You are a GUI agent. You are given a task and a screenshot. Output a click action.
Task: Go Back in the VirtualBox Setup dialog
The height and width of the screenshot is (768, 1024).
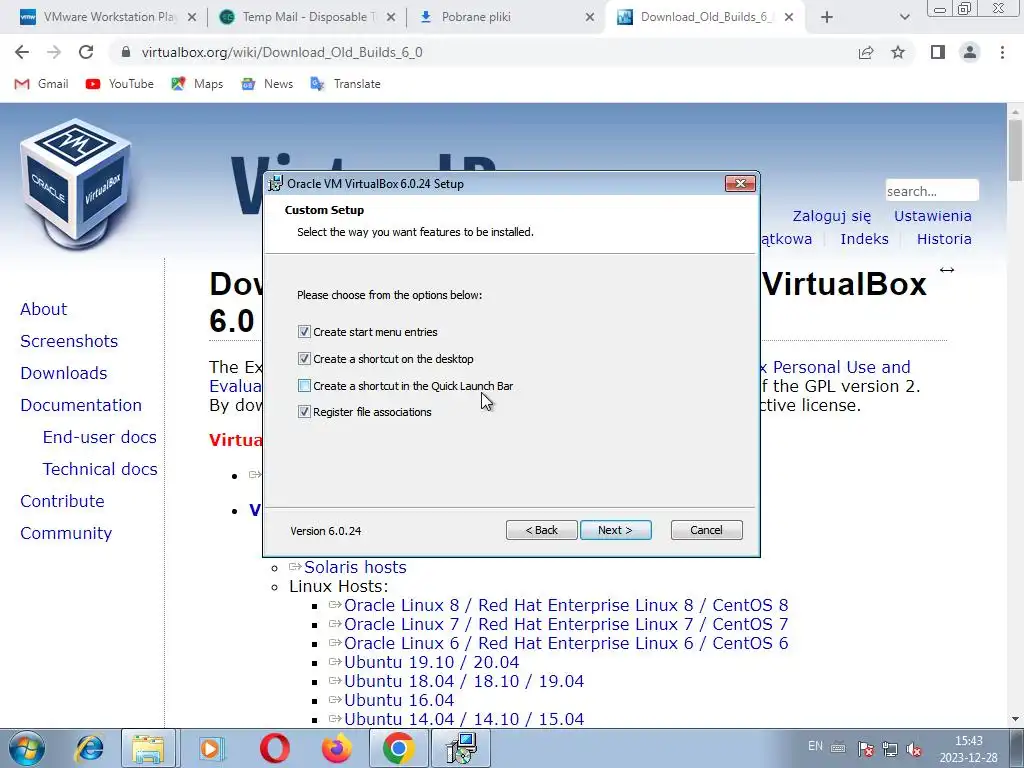tap(541, 530)
